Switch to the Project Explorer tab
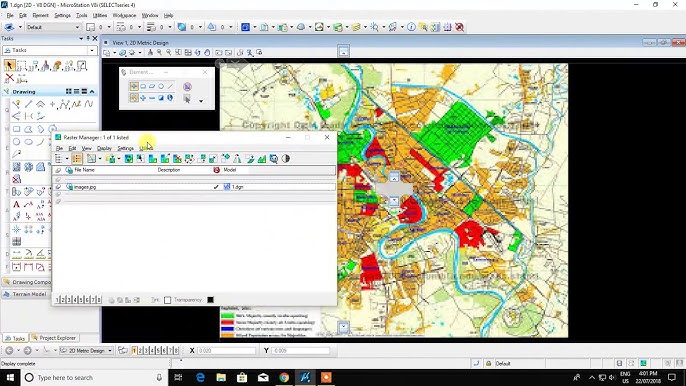The image size is (686, 386). coord(54,338)
